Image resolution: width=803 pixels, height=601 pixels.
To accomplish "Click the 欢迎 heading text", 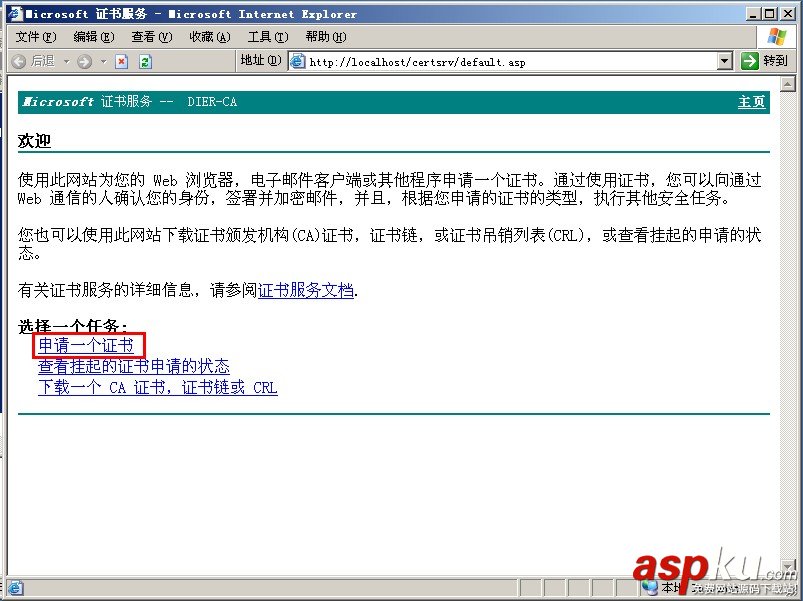I will coord(34,141).
